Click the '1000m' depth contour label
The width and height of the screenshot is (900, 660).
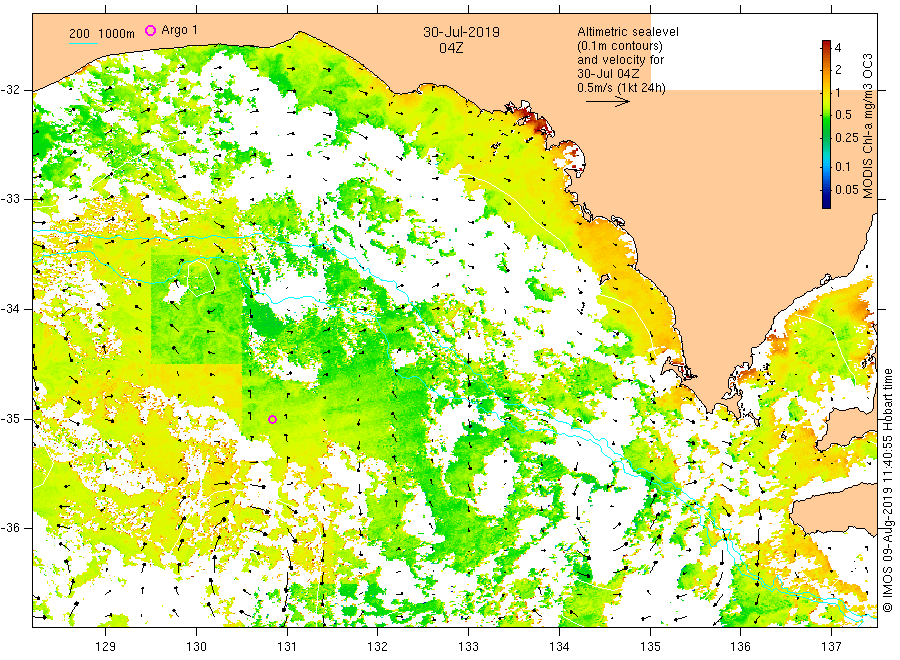[x=117, y=34]
